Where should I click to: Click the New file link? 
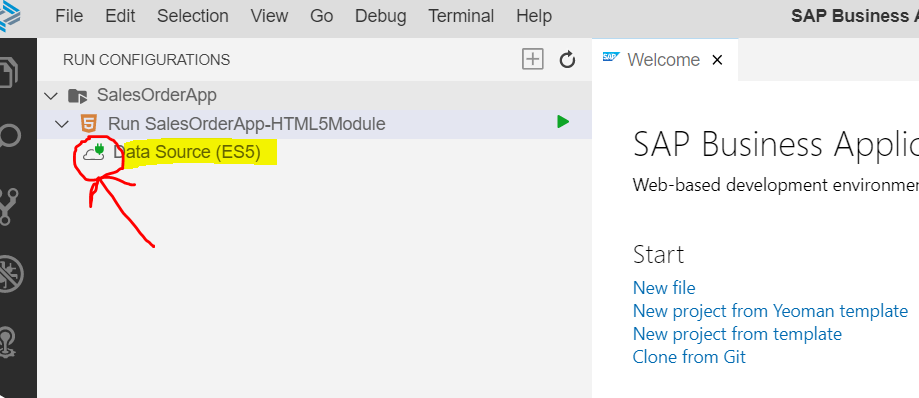[x=664, y=288]
